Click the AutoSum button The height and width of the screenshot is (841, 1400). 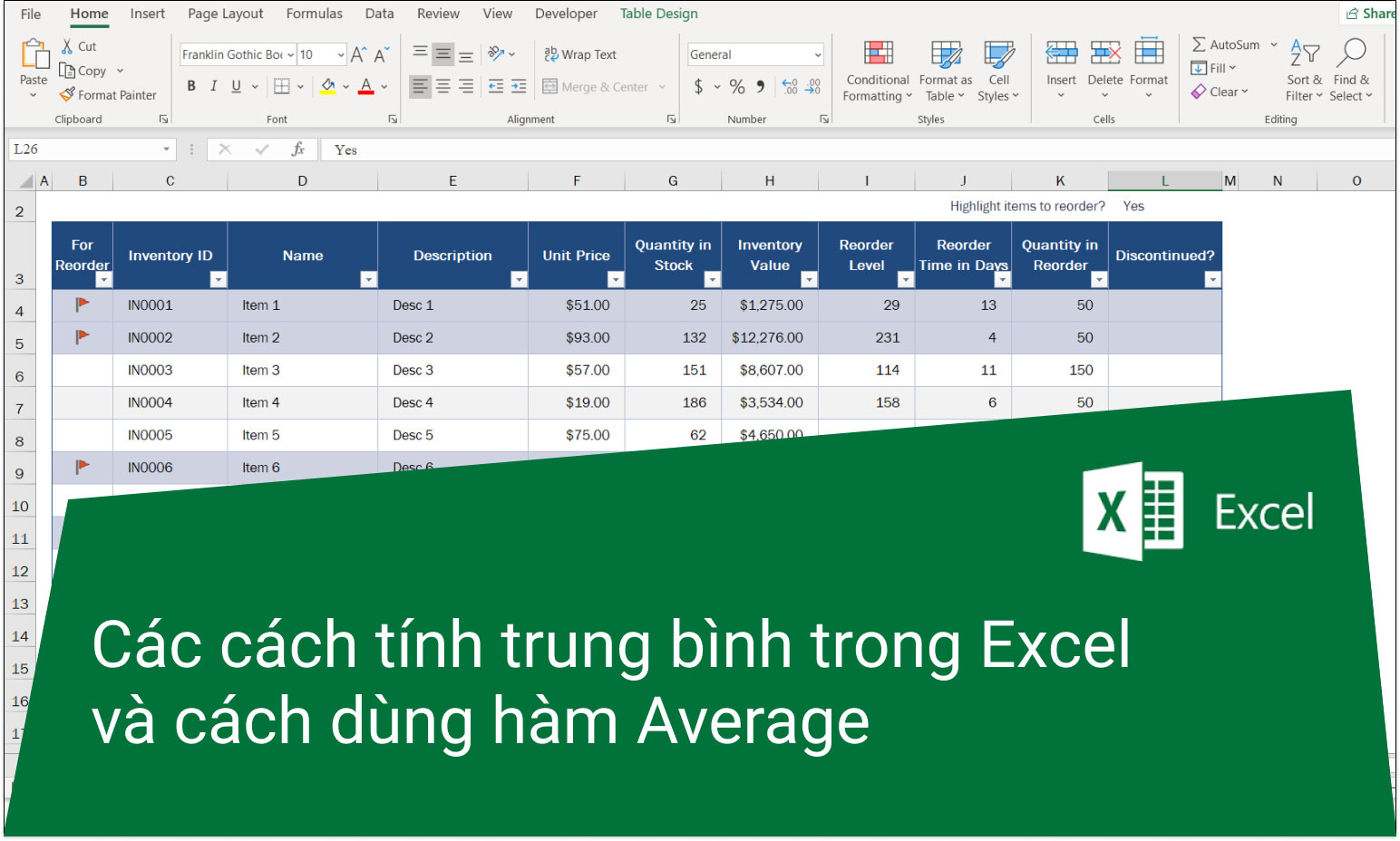tap(1225, 44)
